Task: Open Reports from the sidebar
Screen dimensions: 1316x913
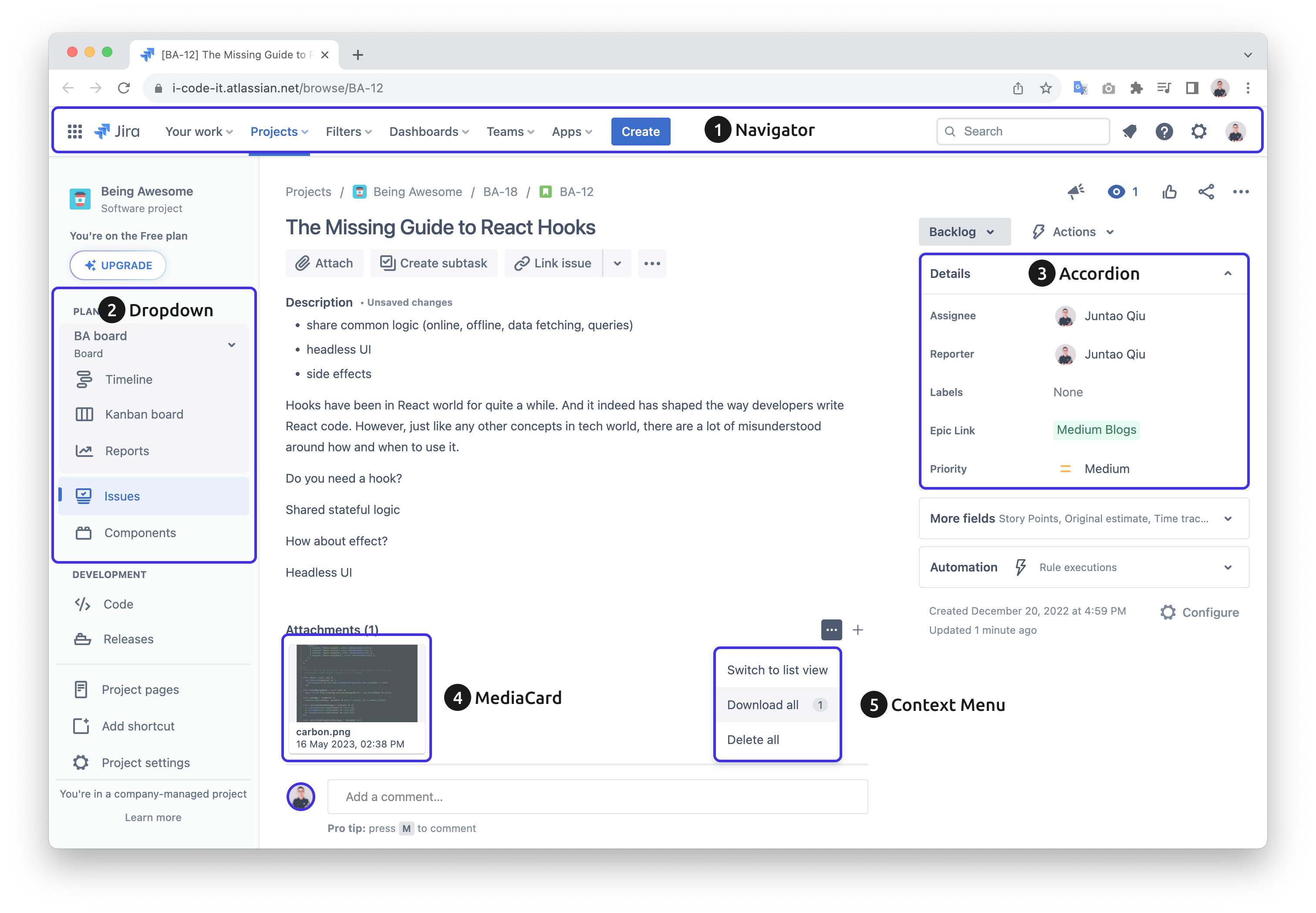Action: tap(127, 451)
